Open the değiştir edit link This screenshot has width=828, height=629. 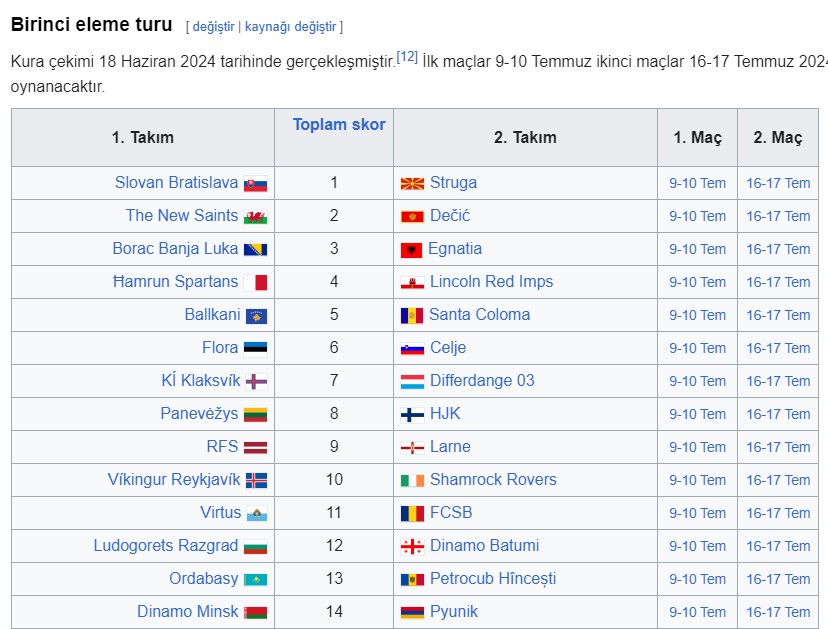tap(213, 26)
